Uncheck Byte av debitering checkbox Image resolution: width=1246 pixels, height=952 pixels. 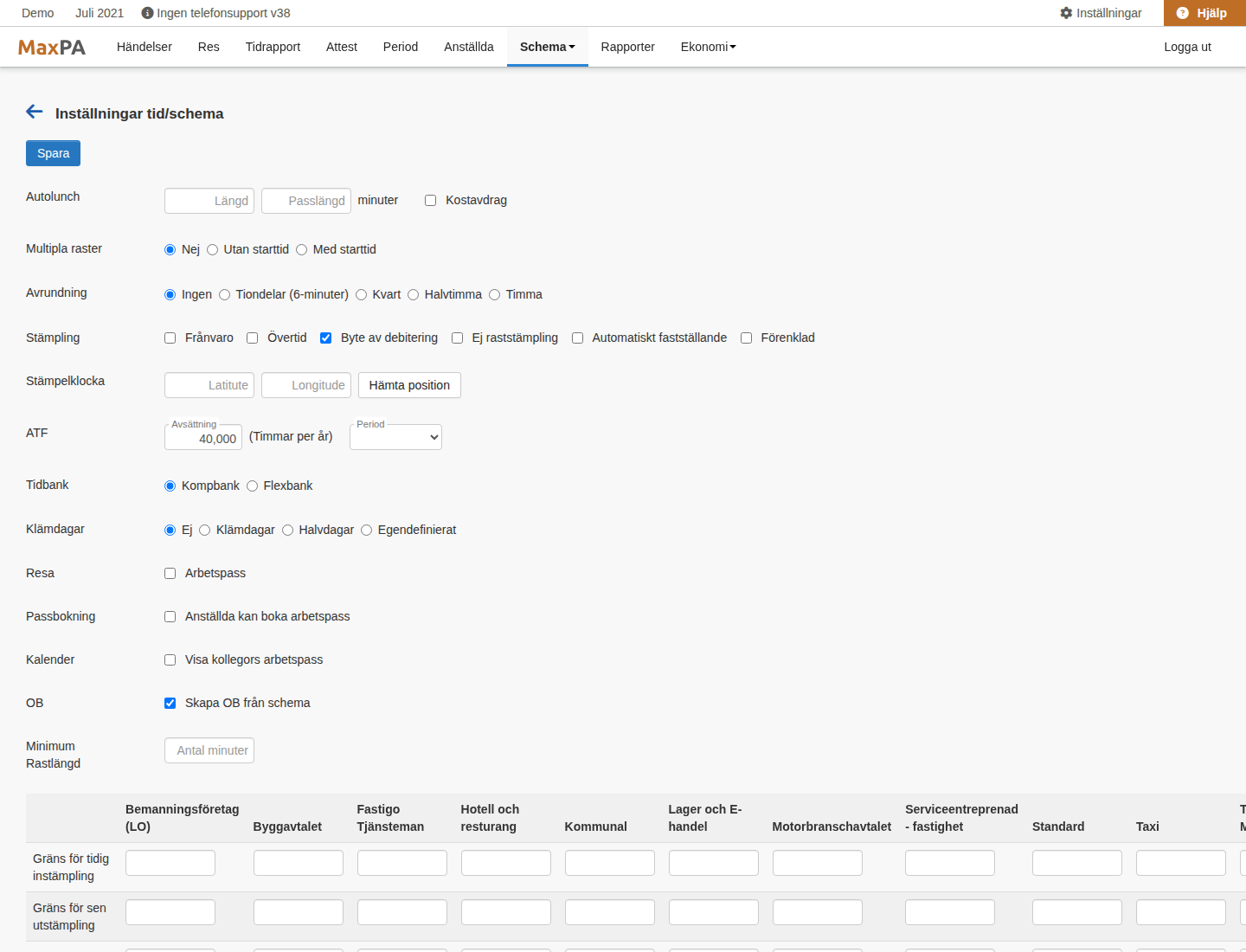point(325,338)
